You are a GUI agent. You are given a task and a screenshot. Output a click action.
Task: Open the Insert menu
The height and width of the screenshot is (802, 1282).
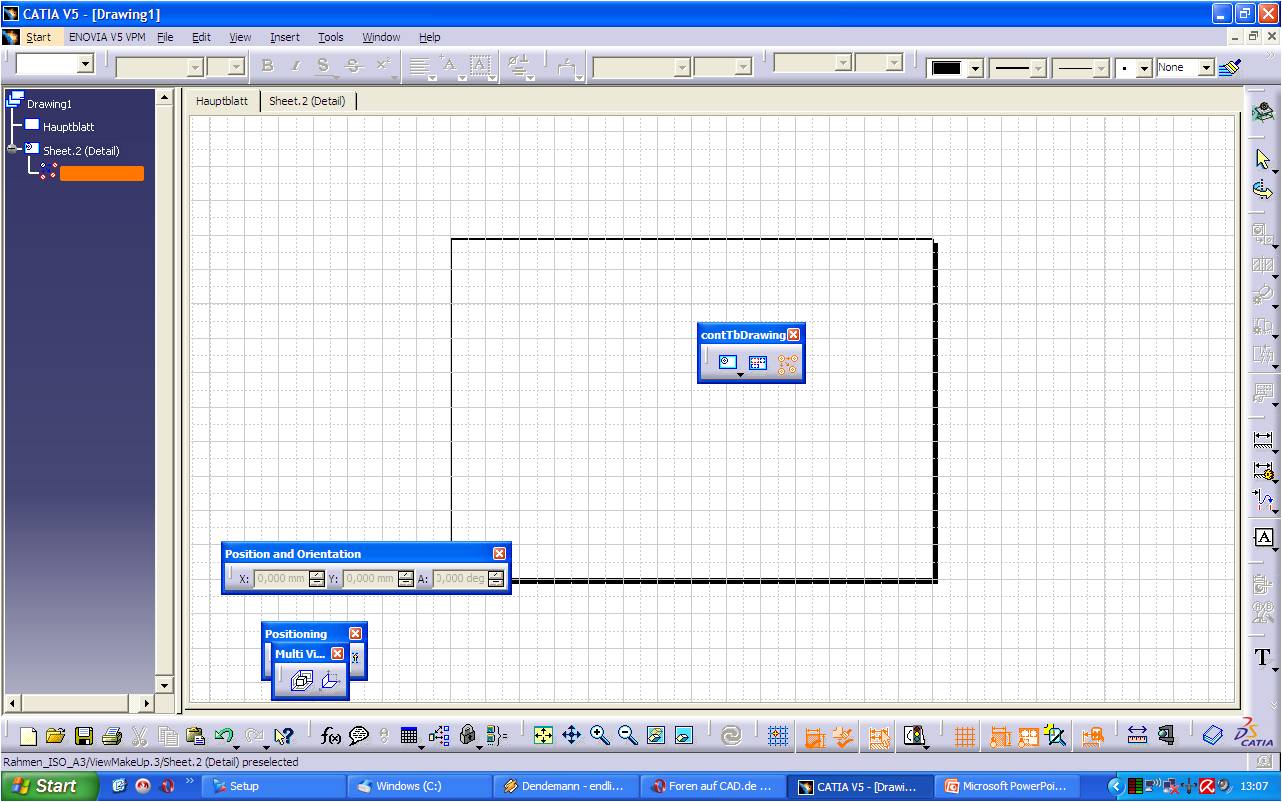click(x=284, y=37)
